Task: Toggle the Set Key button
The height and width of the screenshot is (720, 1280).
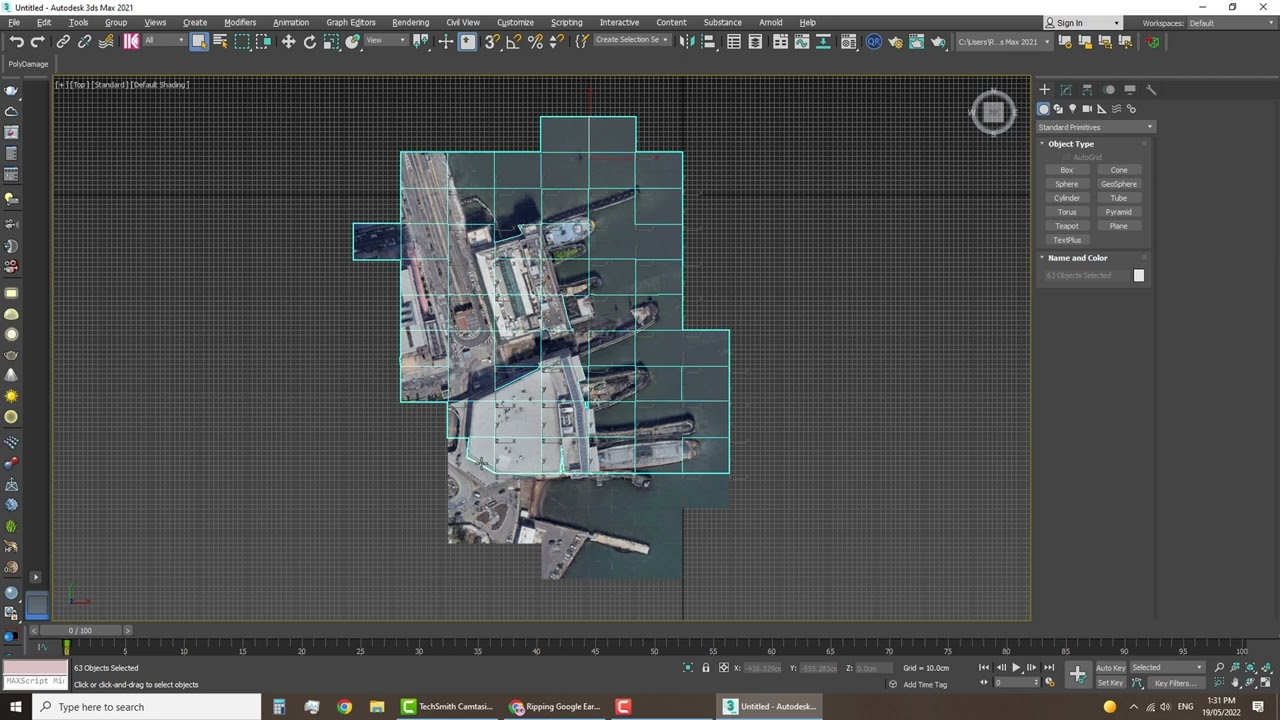Action: (1110, 683)
